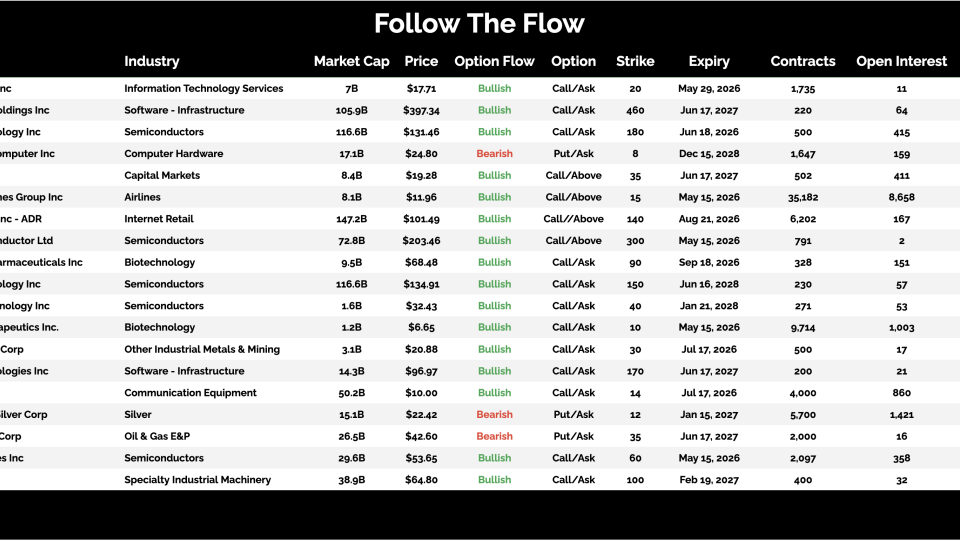The image size is (960, 540).
Task: Sort by the Market Cap column header
Action: (351, 61)
